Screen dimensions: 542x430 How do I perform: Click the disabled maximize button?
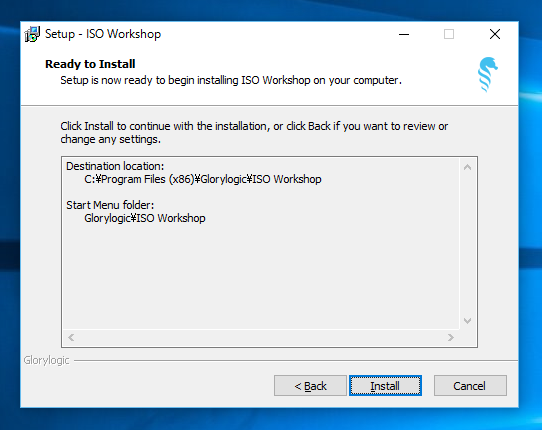pos(449,34)
